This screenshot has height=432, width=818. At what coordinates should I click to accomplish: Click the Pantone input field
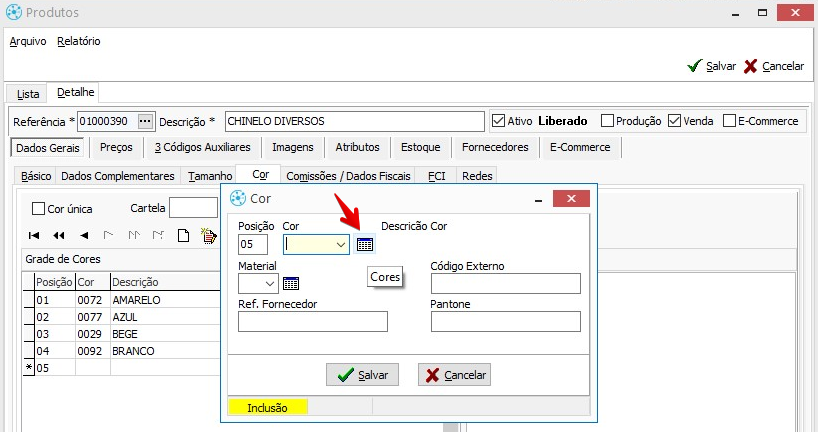[x=505, y=321]
